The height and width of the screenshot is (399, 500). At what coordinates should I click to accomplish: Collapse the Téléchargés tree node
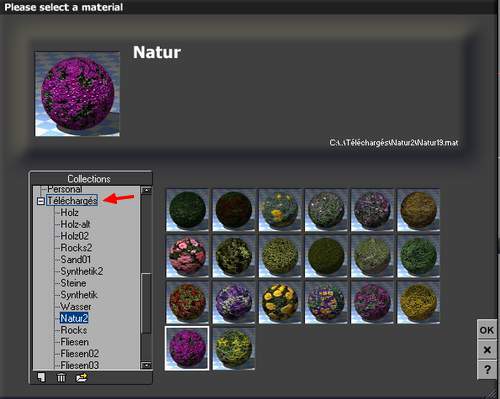pyautogui.click(x=41, y=201)
